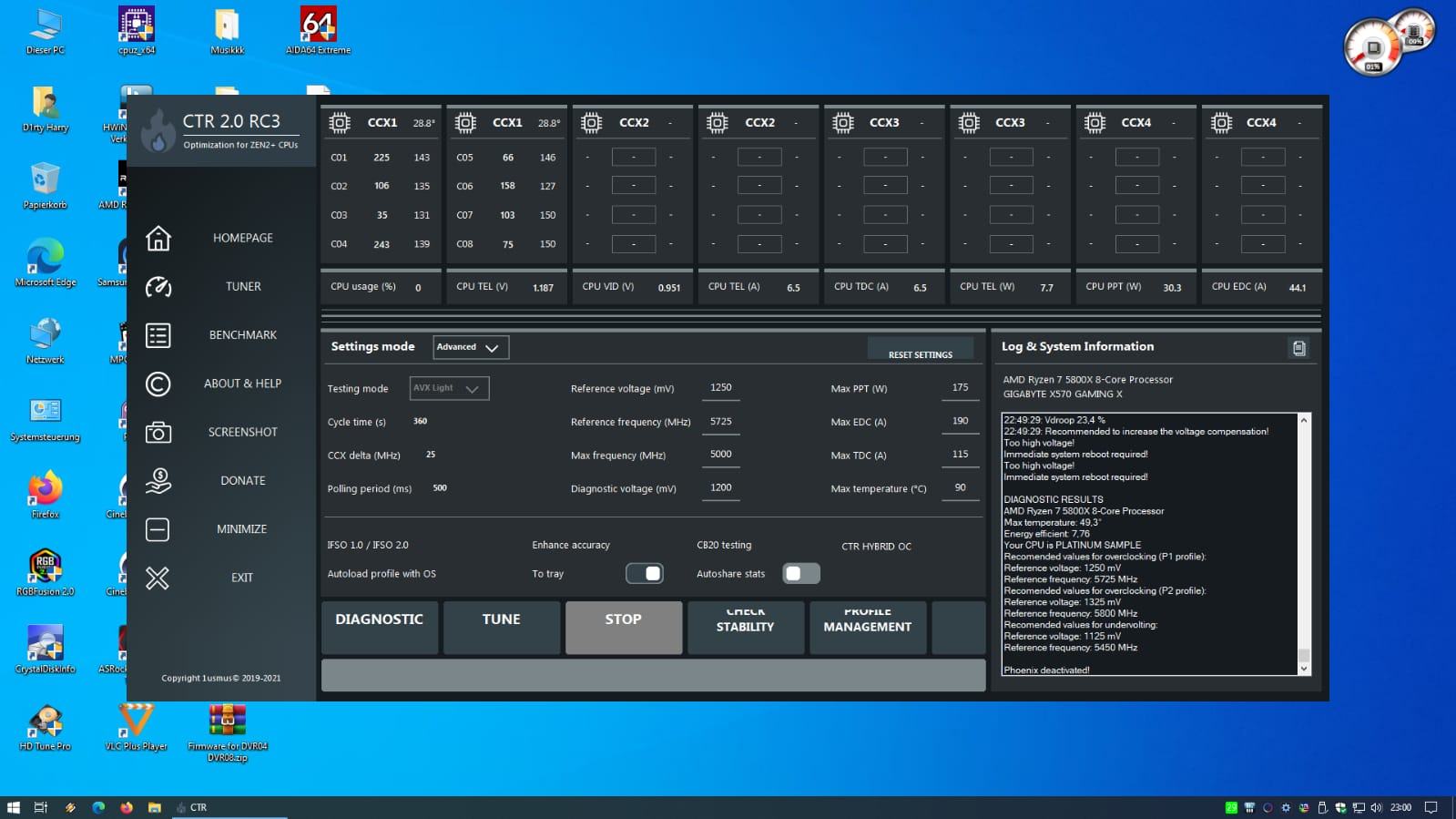This screenshot has height=819, width=1456.
Task: Open Firmware for DVR04 DVR08.zip archive
Action: [227, 732]
